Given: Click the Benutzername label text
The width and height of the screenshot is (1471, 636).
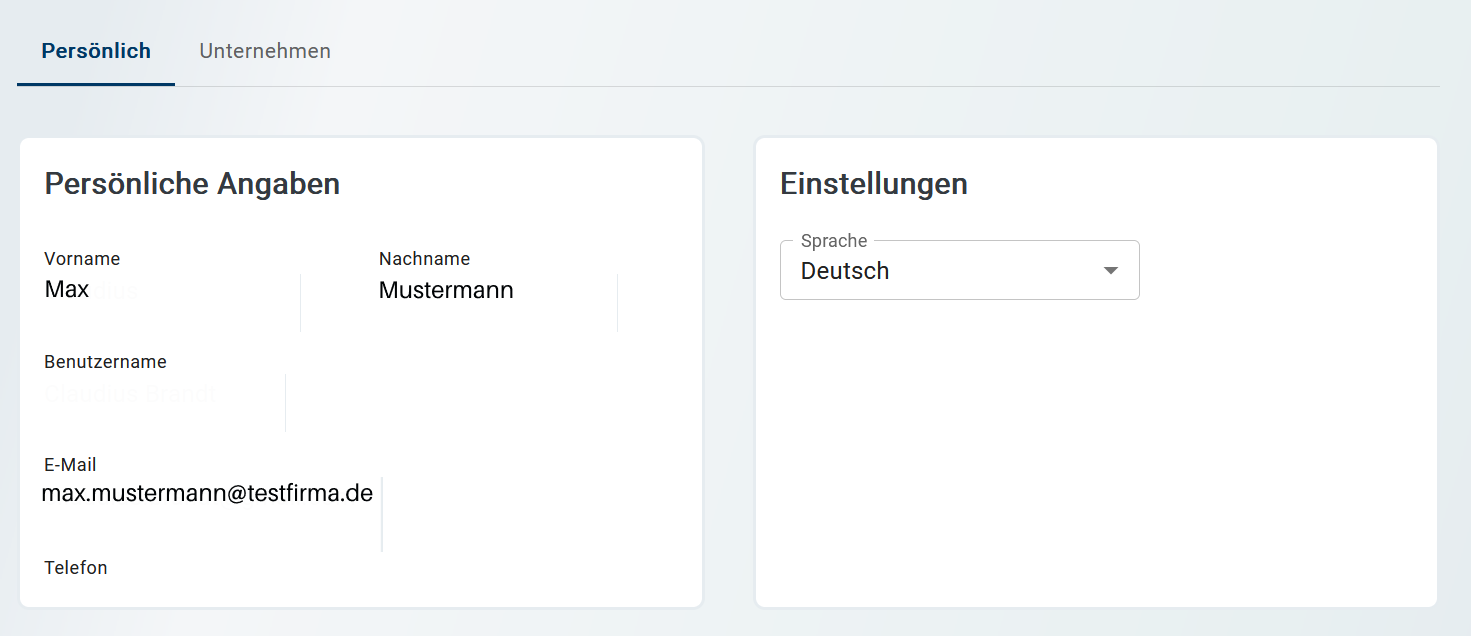Looking at the screenshot, I should 105,362.
